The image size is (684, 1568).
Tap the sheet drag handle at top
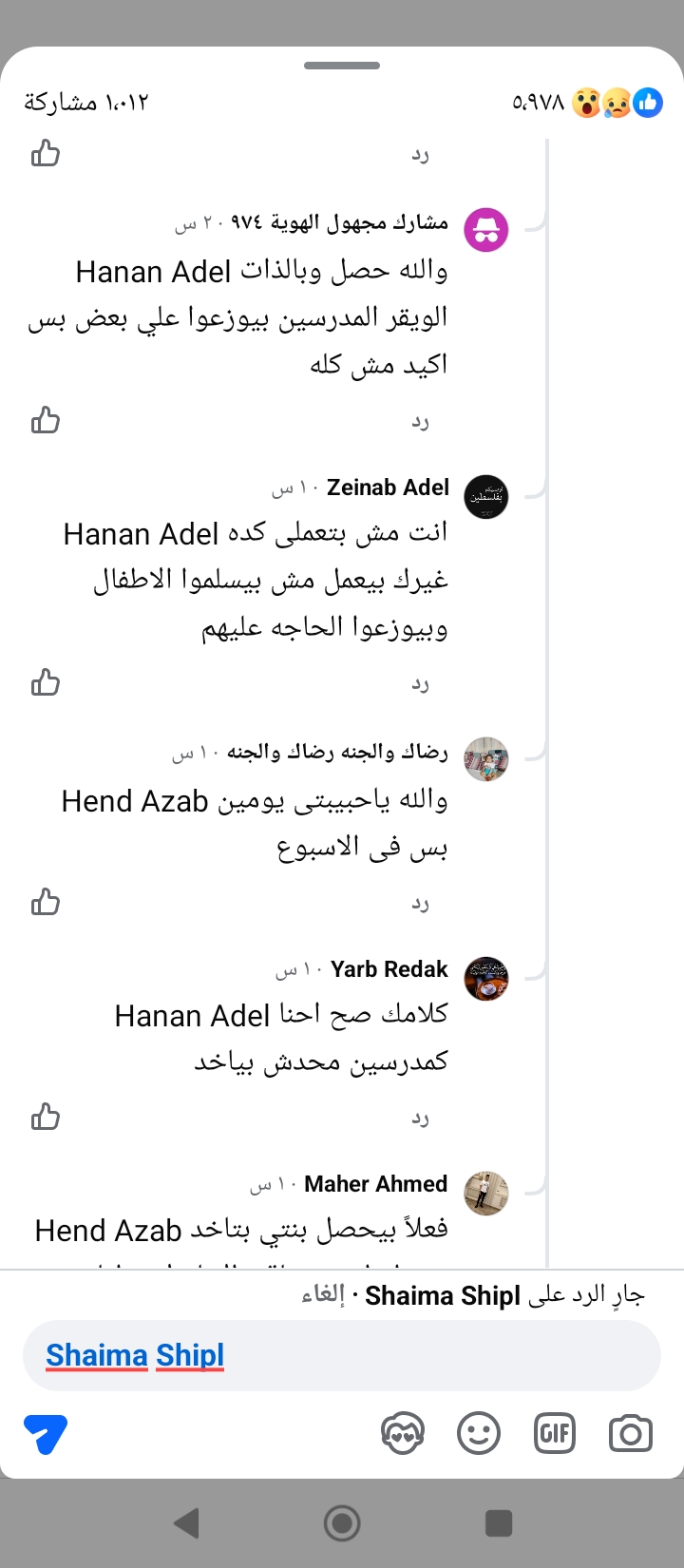pos(342,66)
